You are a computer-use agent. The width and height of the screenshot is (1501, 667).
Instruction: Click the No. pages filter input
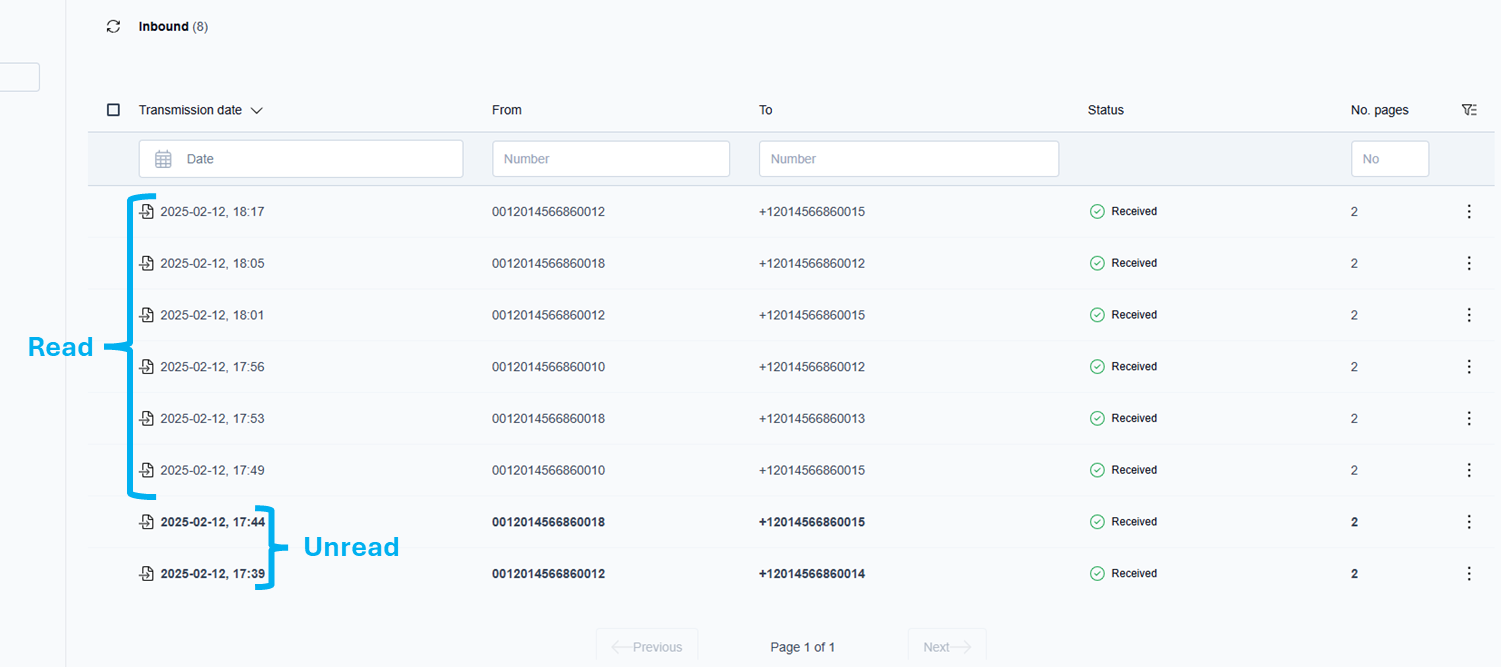[1389, 159]
